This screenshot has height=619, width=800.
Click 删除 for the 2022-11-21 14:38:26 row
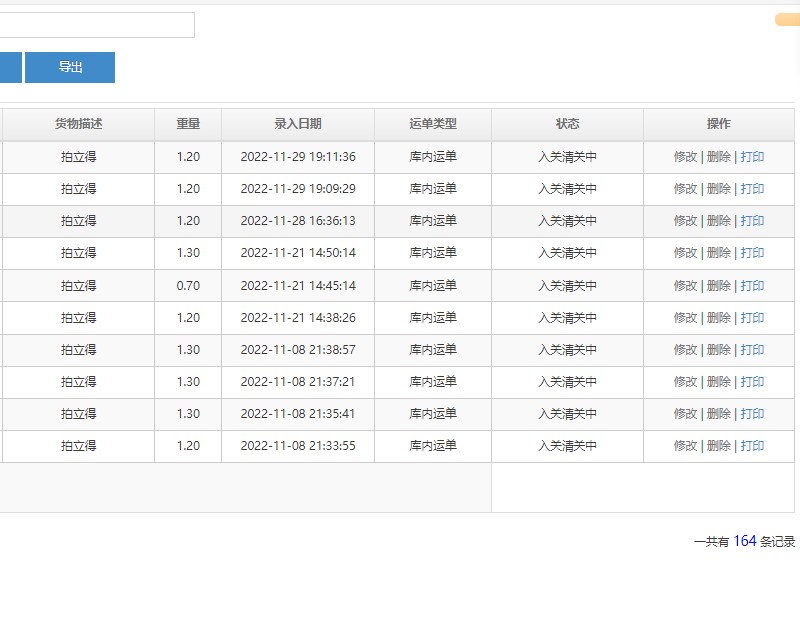[718, 318]
